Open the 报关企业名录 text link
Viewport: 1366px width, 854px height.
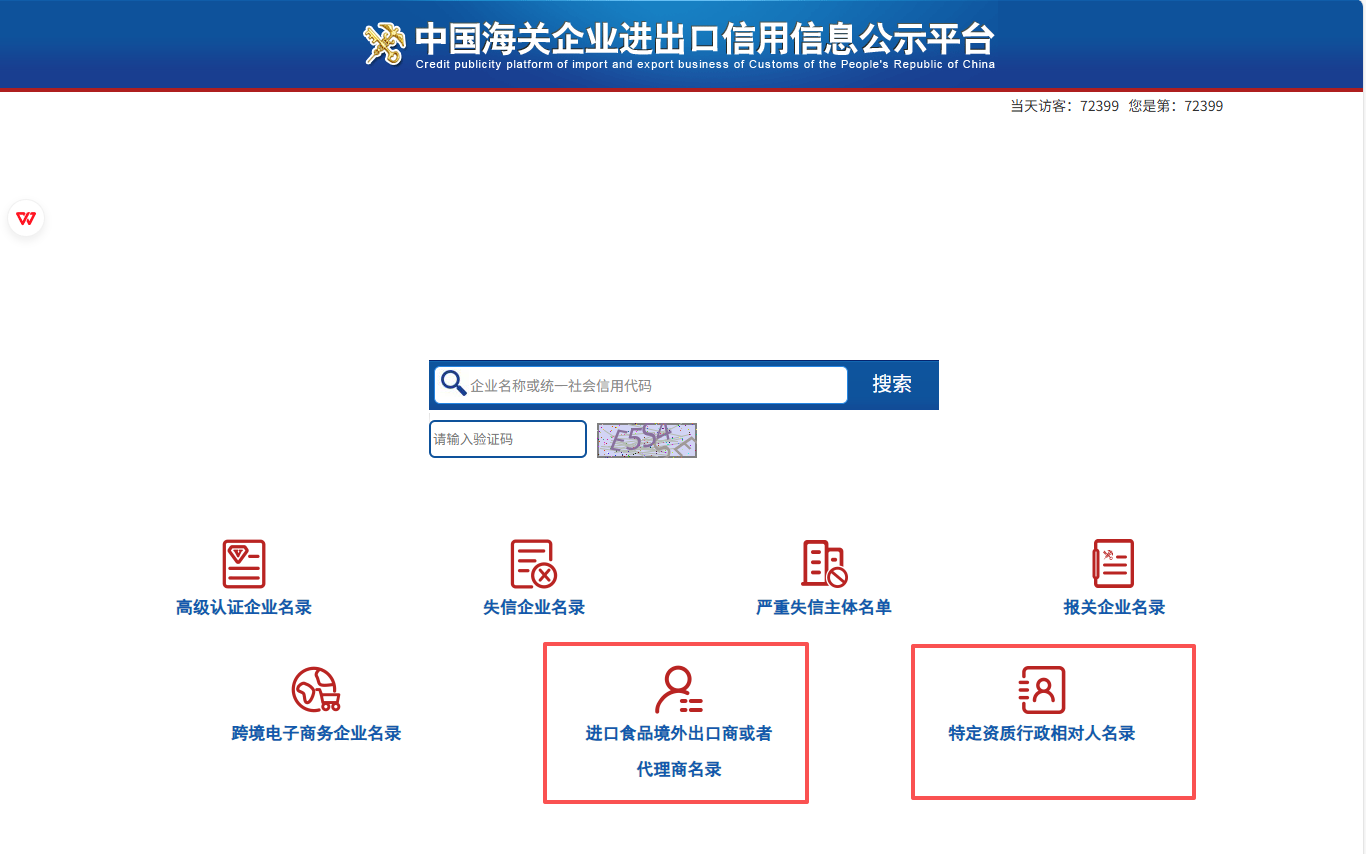pyautogui.click(x=1114, y=607)
